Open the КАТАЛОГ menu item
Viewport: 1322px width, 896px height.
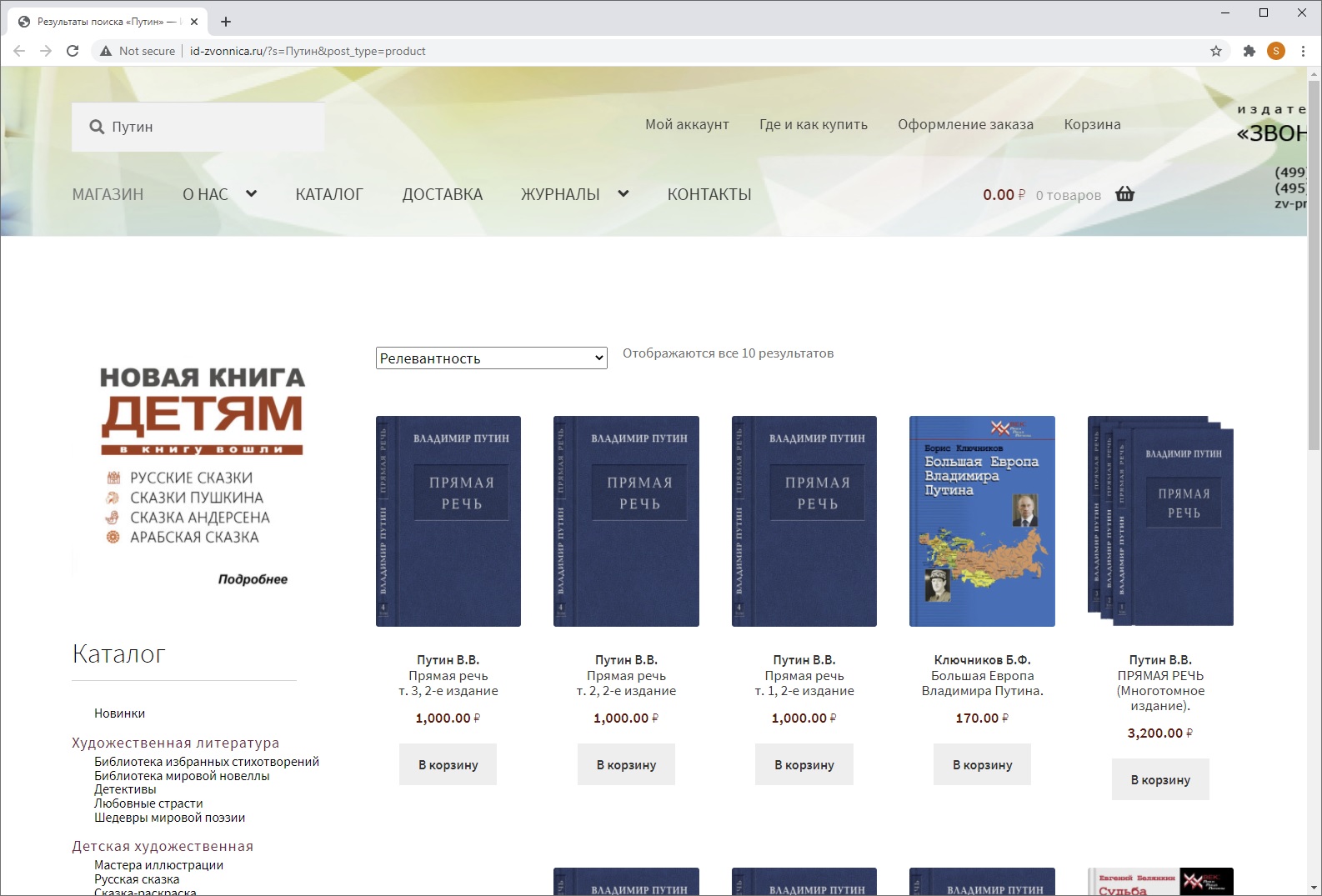pos(329,194)
